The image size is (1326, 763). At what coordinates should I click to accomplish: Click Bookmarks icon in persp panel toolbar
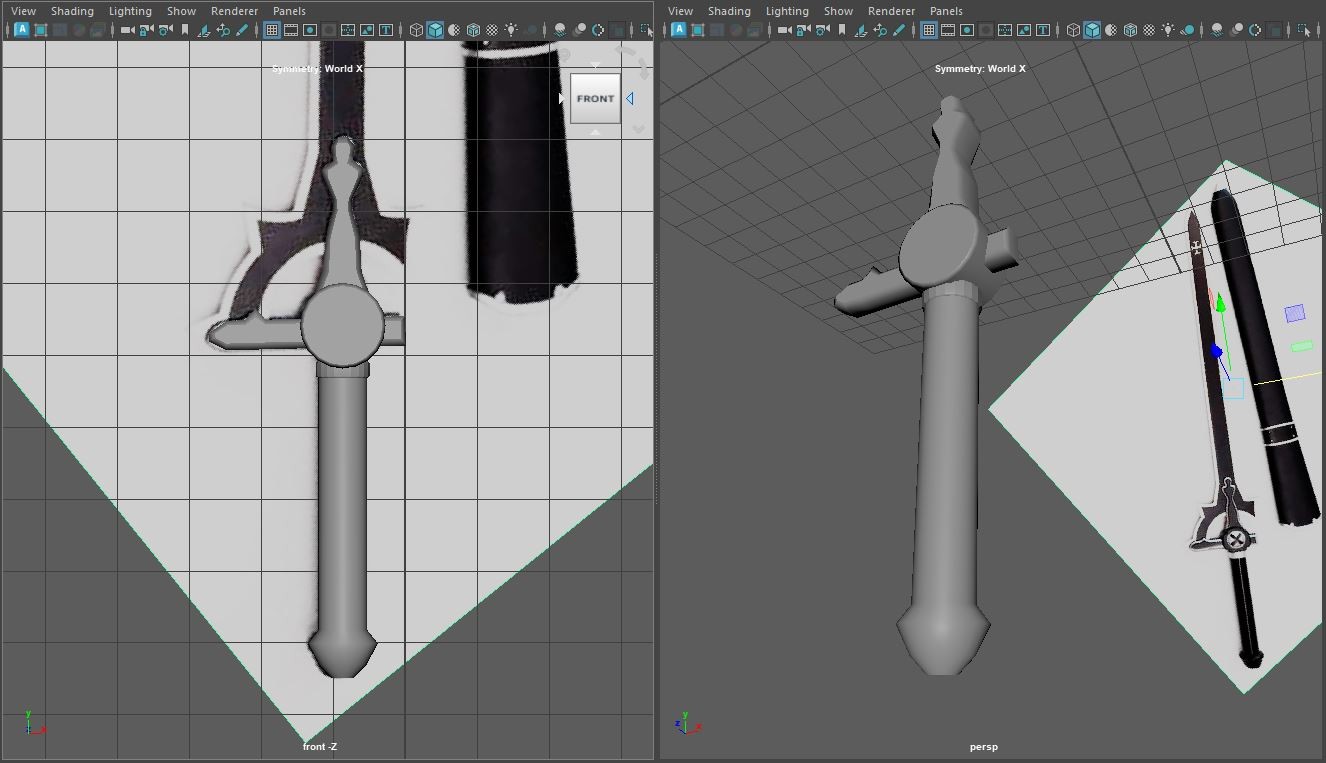(x=841, y=30)
